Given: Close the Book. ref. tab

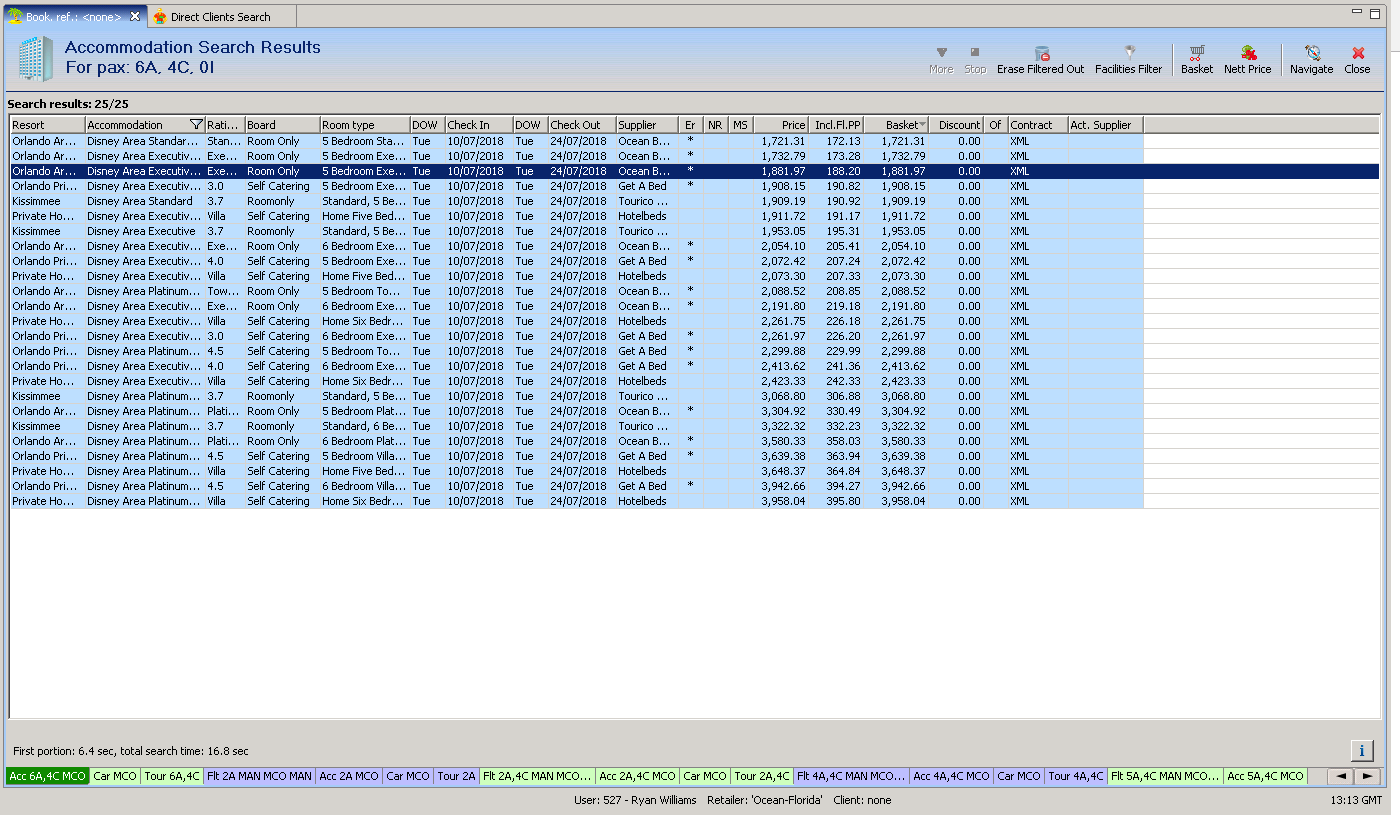Looking at the screenshot, I should (135, 17).
